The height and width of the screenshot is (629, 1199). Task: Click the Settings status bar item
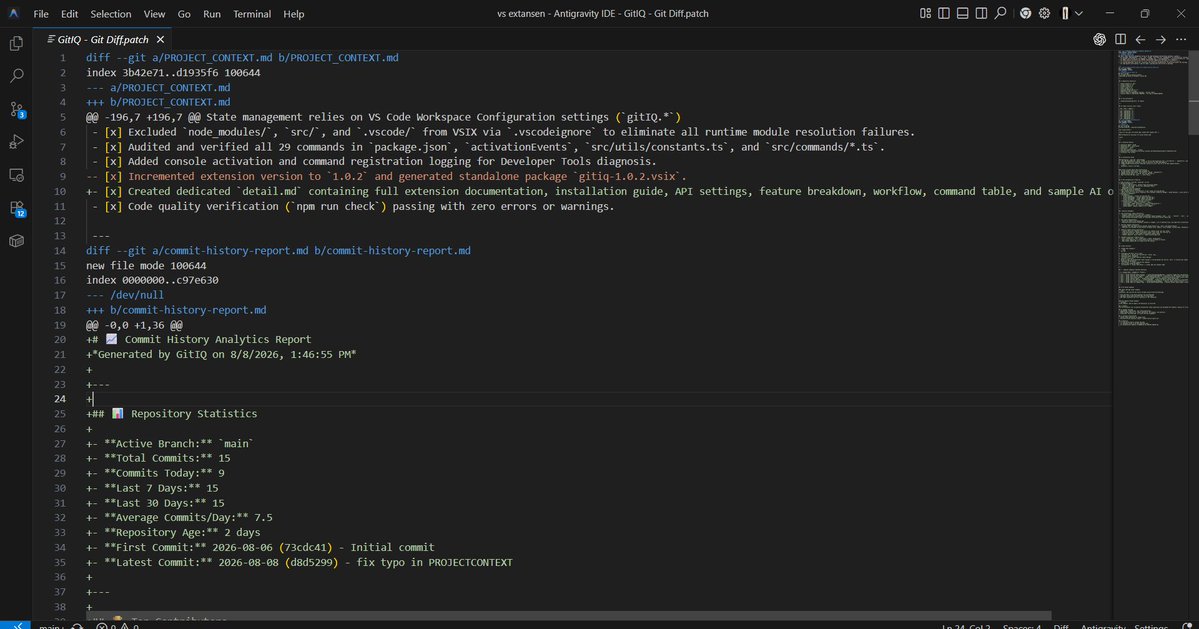[1150, 626]
